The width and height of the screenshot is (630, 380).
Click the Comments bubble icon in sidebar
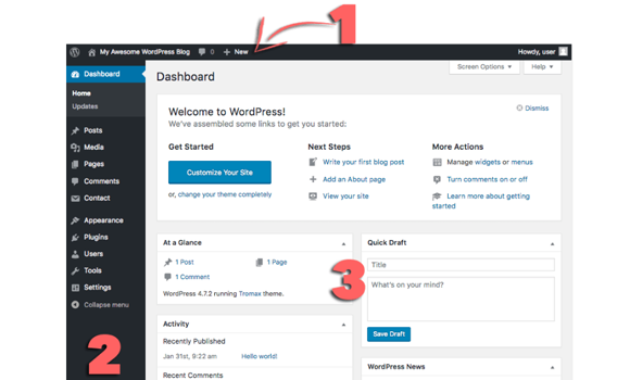(x=75, y=181)
